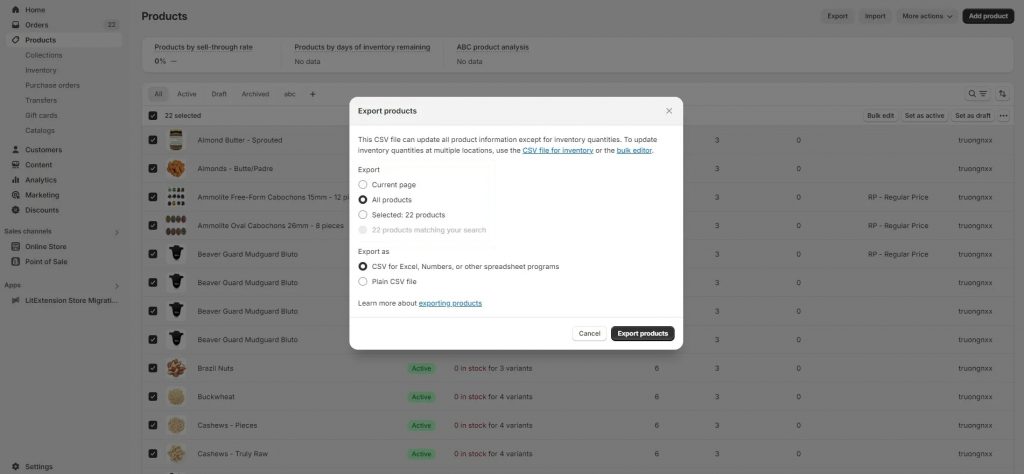Select the Products tag icon
The image size is (1024, 474).
click(16, 40)
